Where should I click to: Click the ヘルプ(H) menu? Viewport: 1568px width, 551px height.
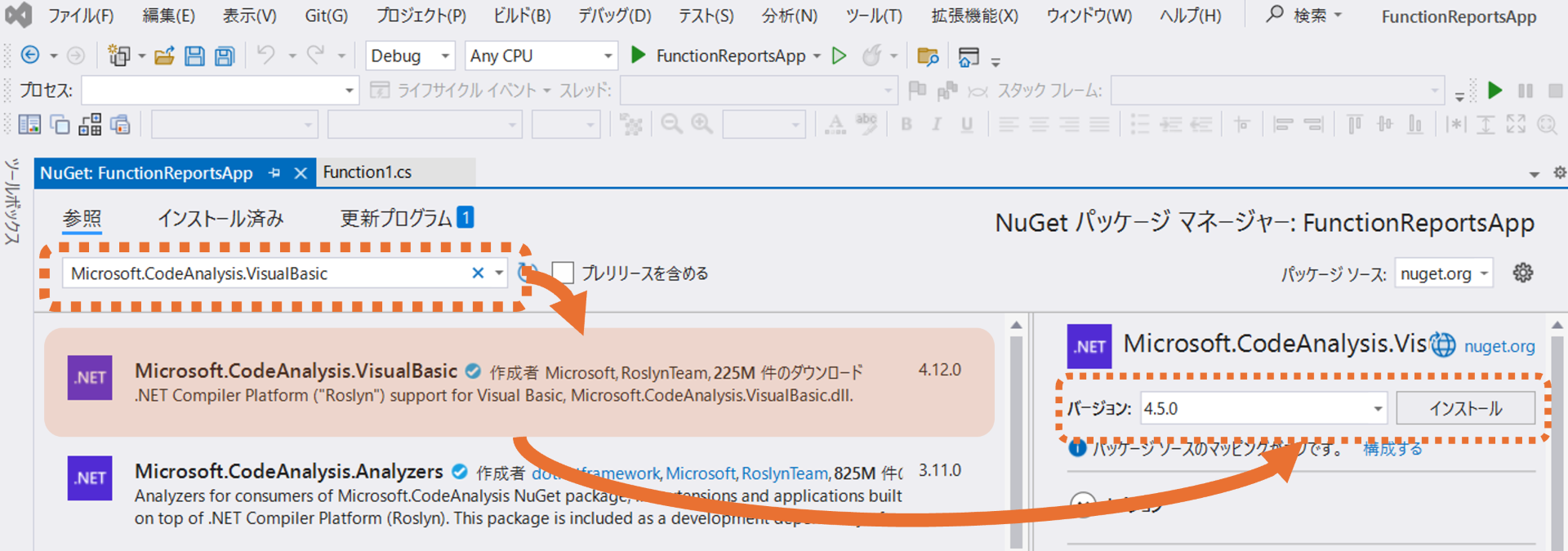[x=1191, y=16]
